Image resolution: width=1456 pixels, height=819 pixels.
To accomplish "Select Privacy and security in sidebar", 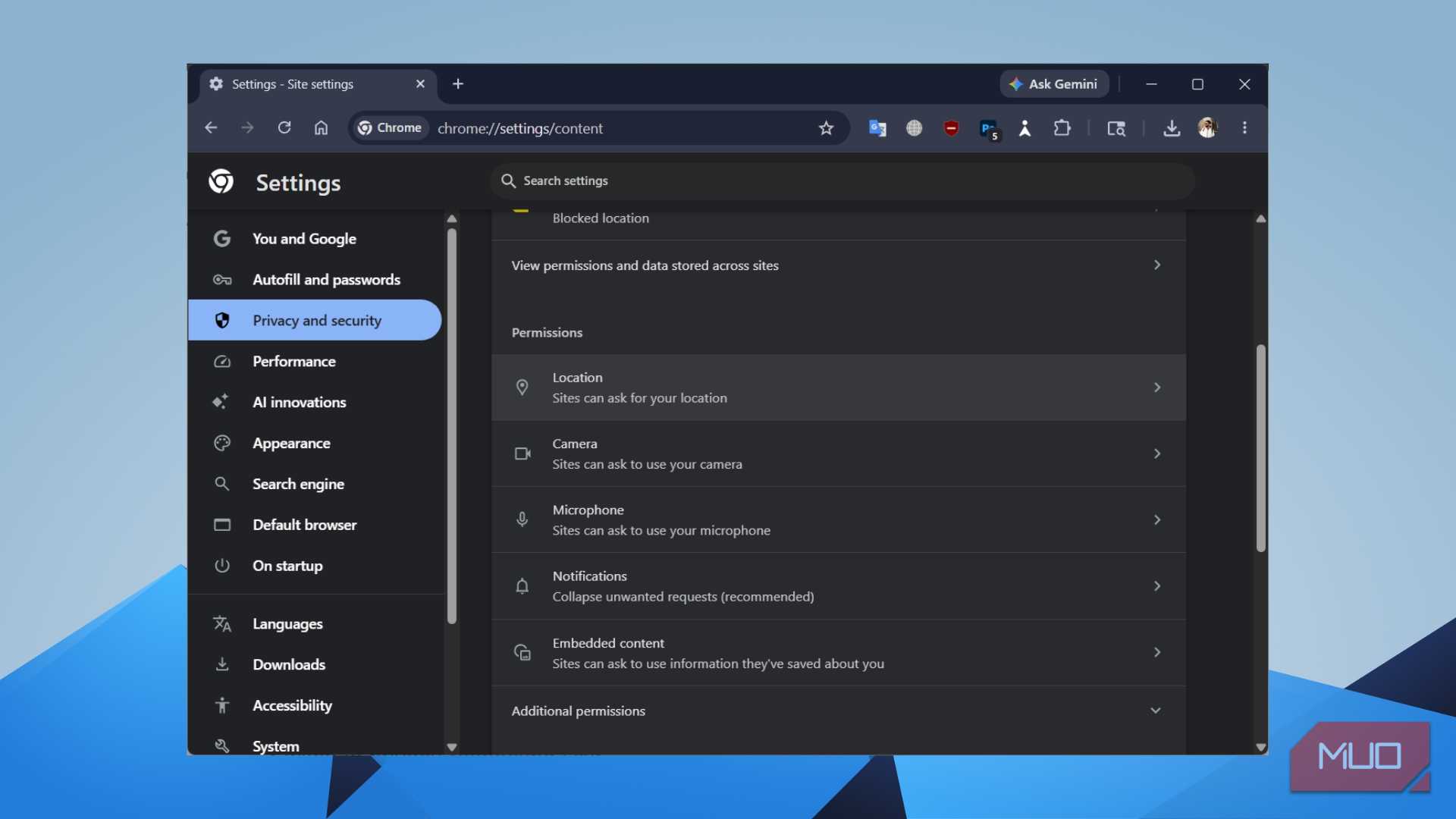I will pos(315,320).
